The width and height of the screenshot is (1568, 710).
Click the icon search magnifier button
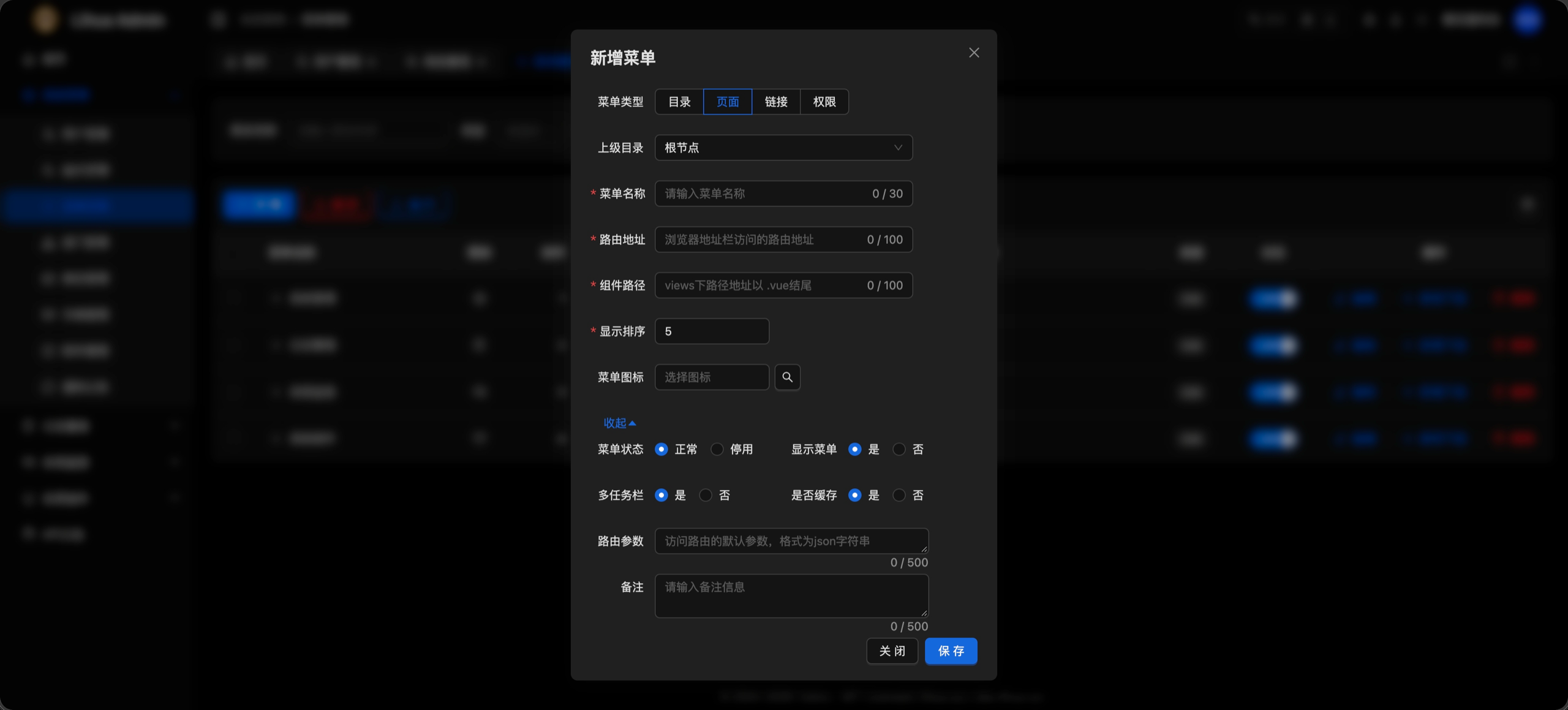pos(787,377)
